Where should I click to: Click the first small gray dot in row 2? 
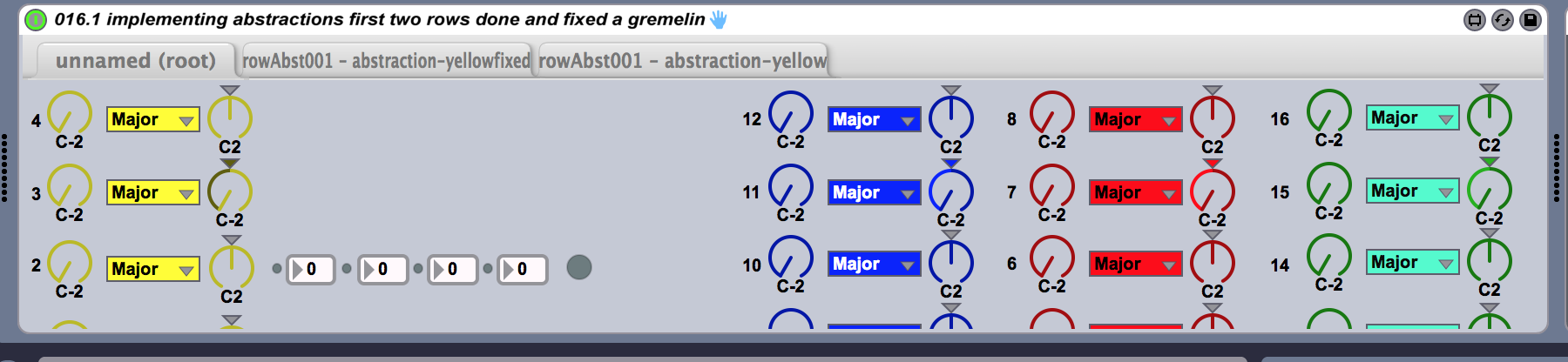[x=277, y=269]
